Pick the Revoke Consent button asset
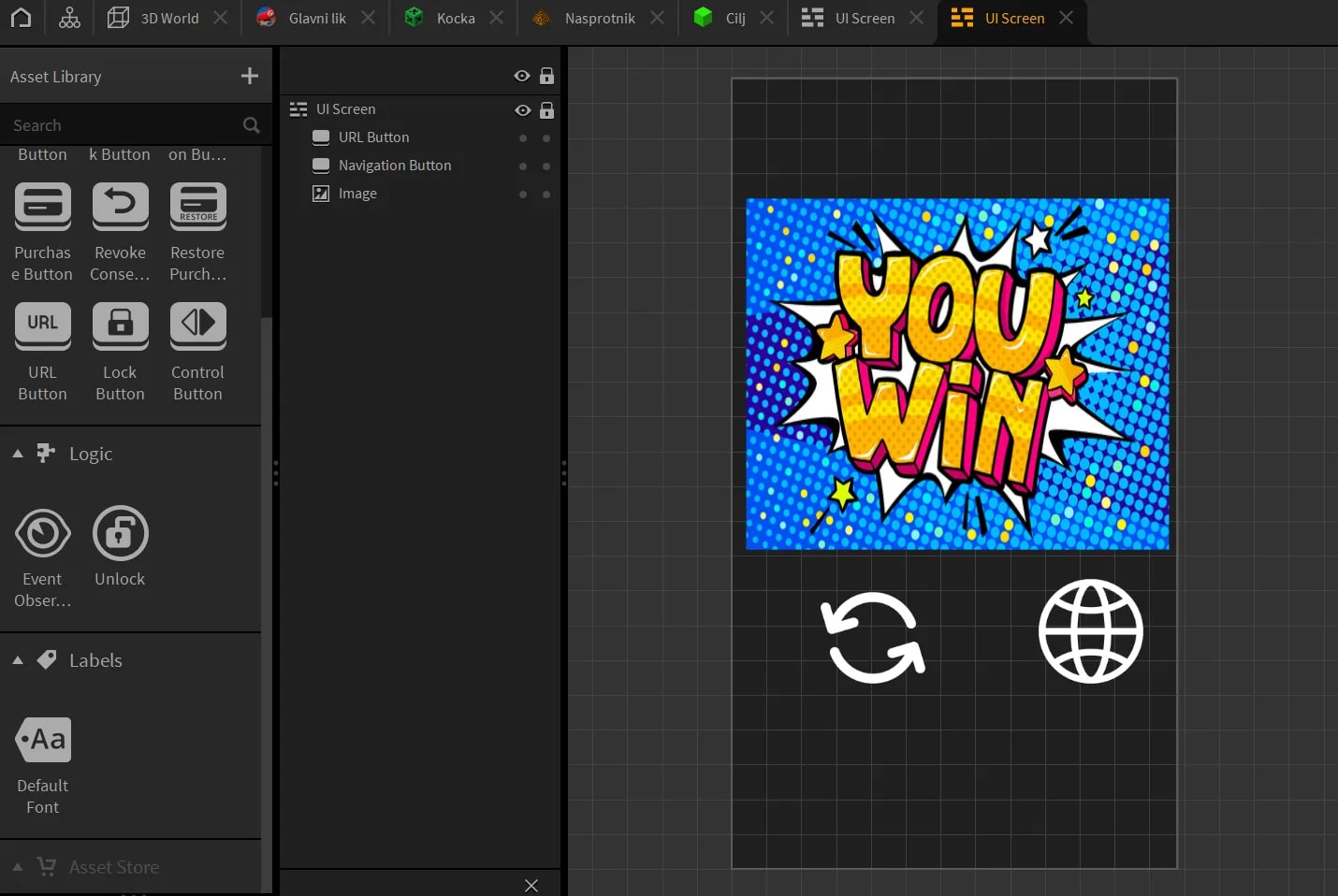 pos(120,205)
